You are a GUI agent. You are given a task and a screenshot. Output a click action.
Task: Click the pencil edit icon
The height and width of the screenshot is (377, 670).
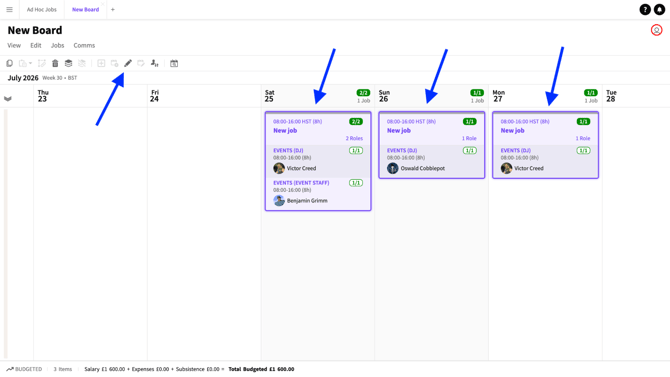[128, 63]
